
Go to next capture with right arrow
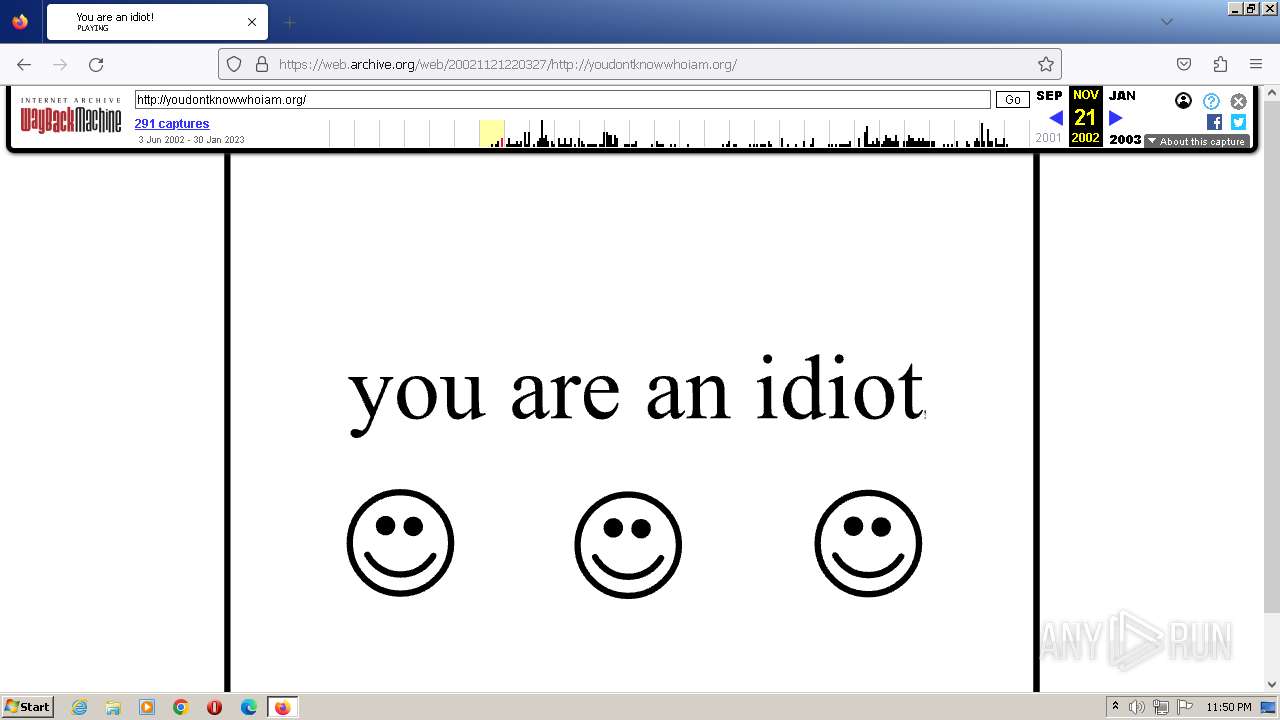[x=1116, y=118]
